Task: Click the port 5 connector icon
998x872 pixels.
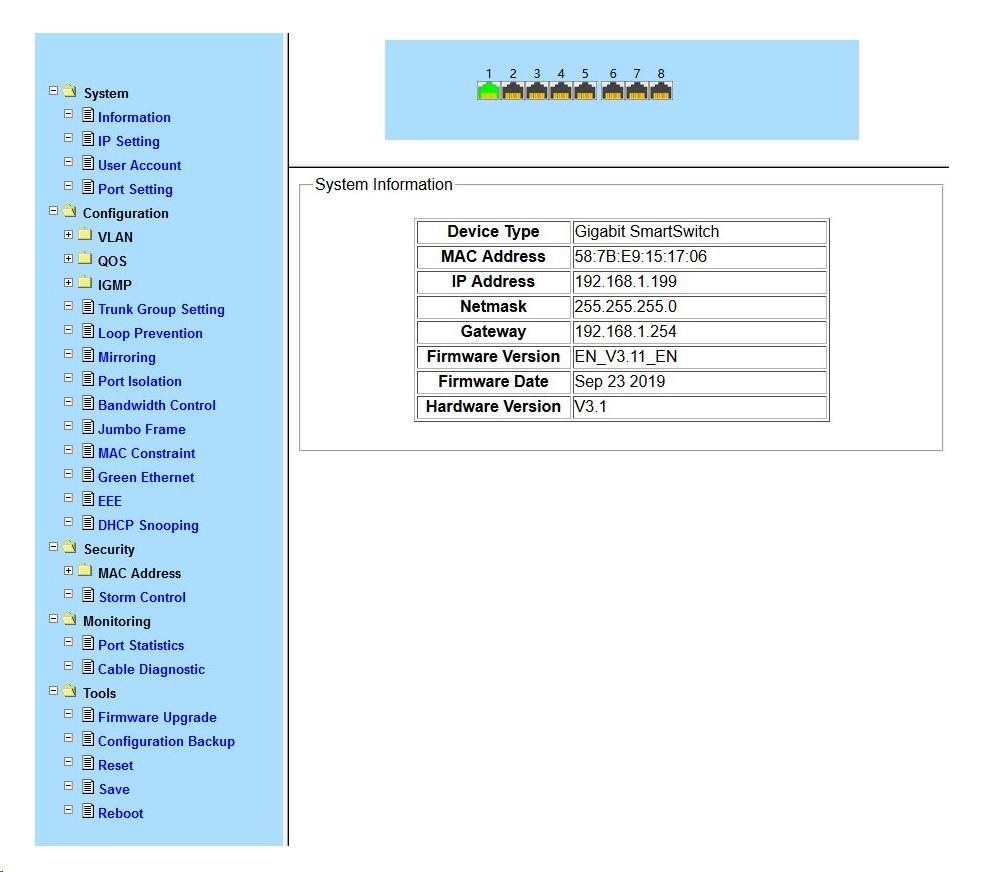Action: pos(585,90)
